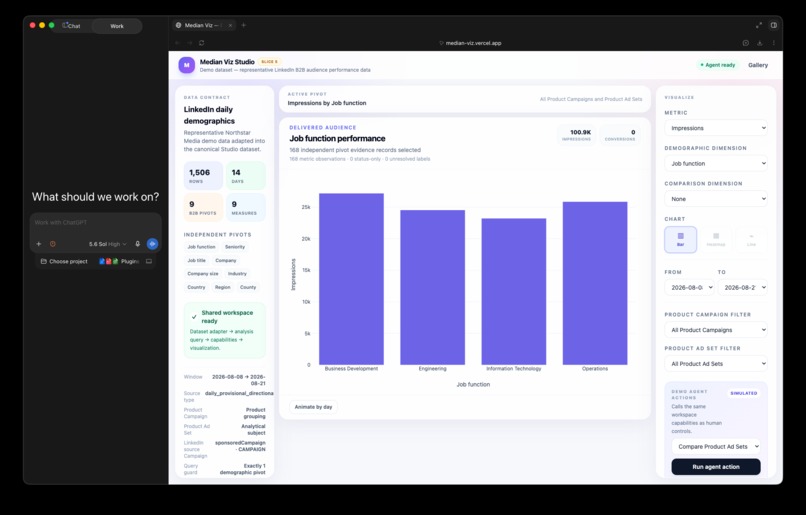Select the Job title pivot chip
This screenshot has width=806, height=515.
[196, 261]
